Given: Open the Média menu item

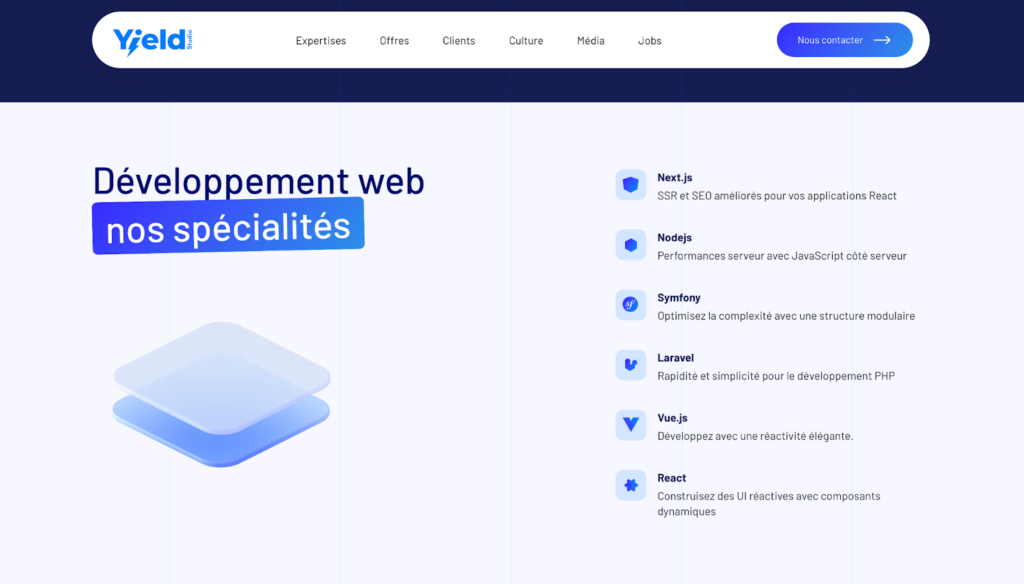Looking at the screenshot, I should (x=591, y=41).
